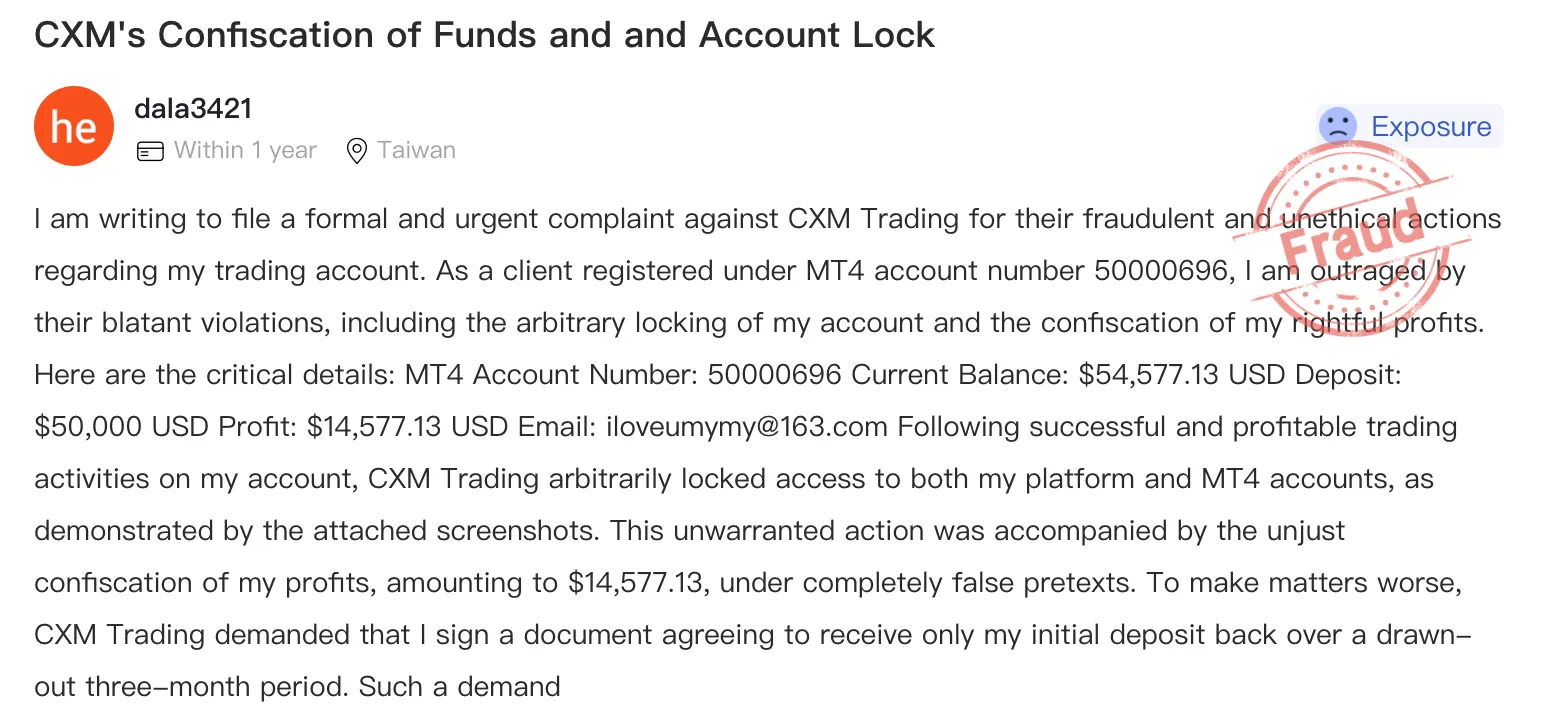
Task: Click the Taiwan location text
Action: coord(416,151)
